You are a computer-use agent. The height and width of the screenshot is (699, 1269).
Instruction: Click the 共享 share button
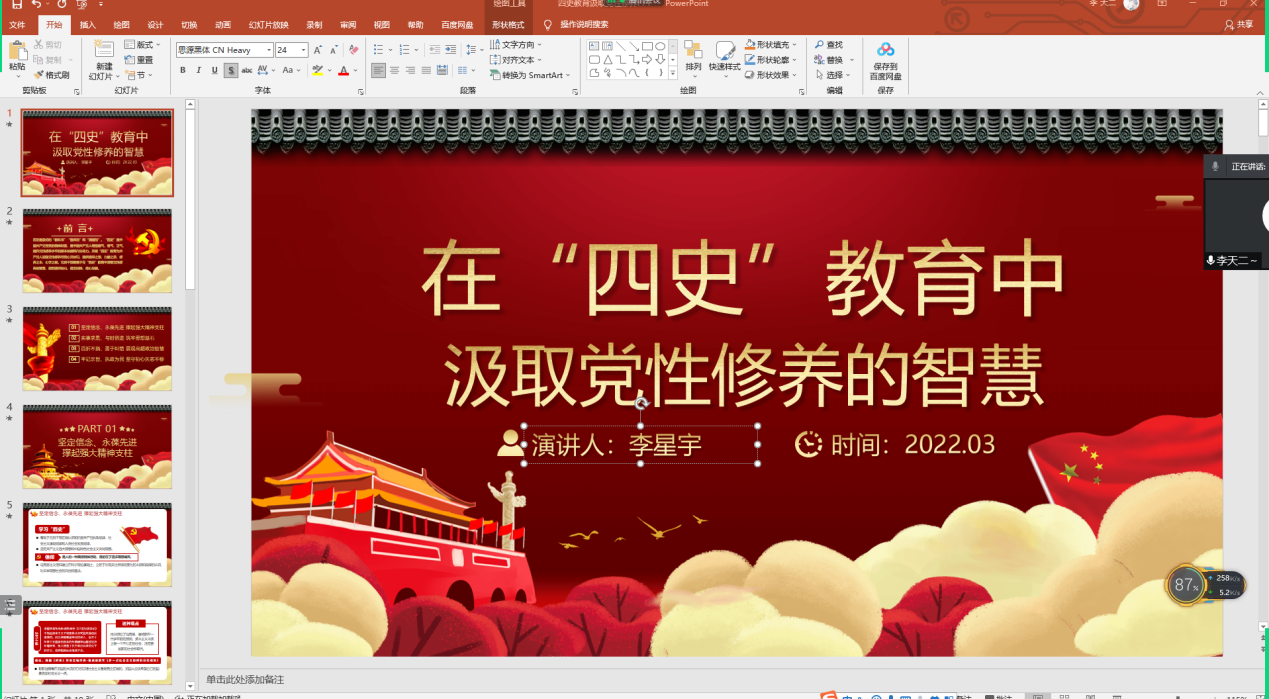click(x=1239, y=24)
